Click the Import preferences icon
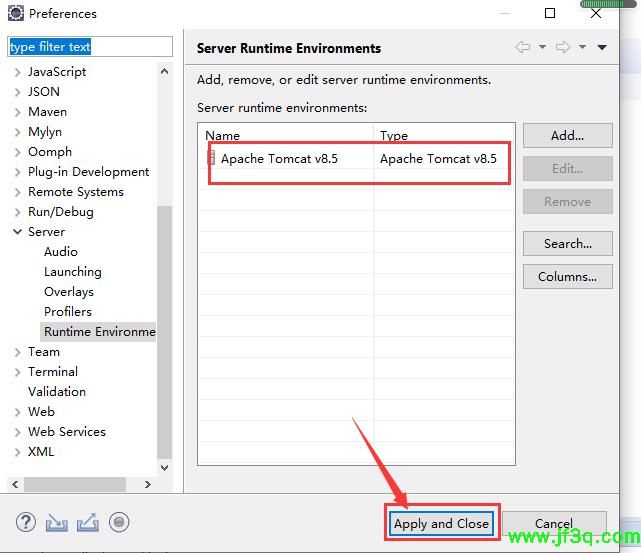This screenshot has width=641, height=553. click(x=56, y=522)
